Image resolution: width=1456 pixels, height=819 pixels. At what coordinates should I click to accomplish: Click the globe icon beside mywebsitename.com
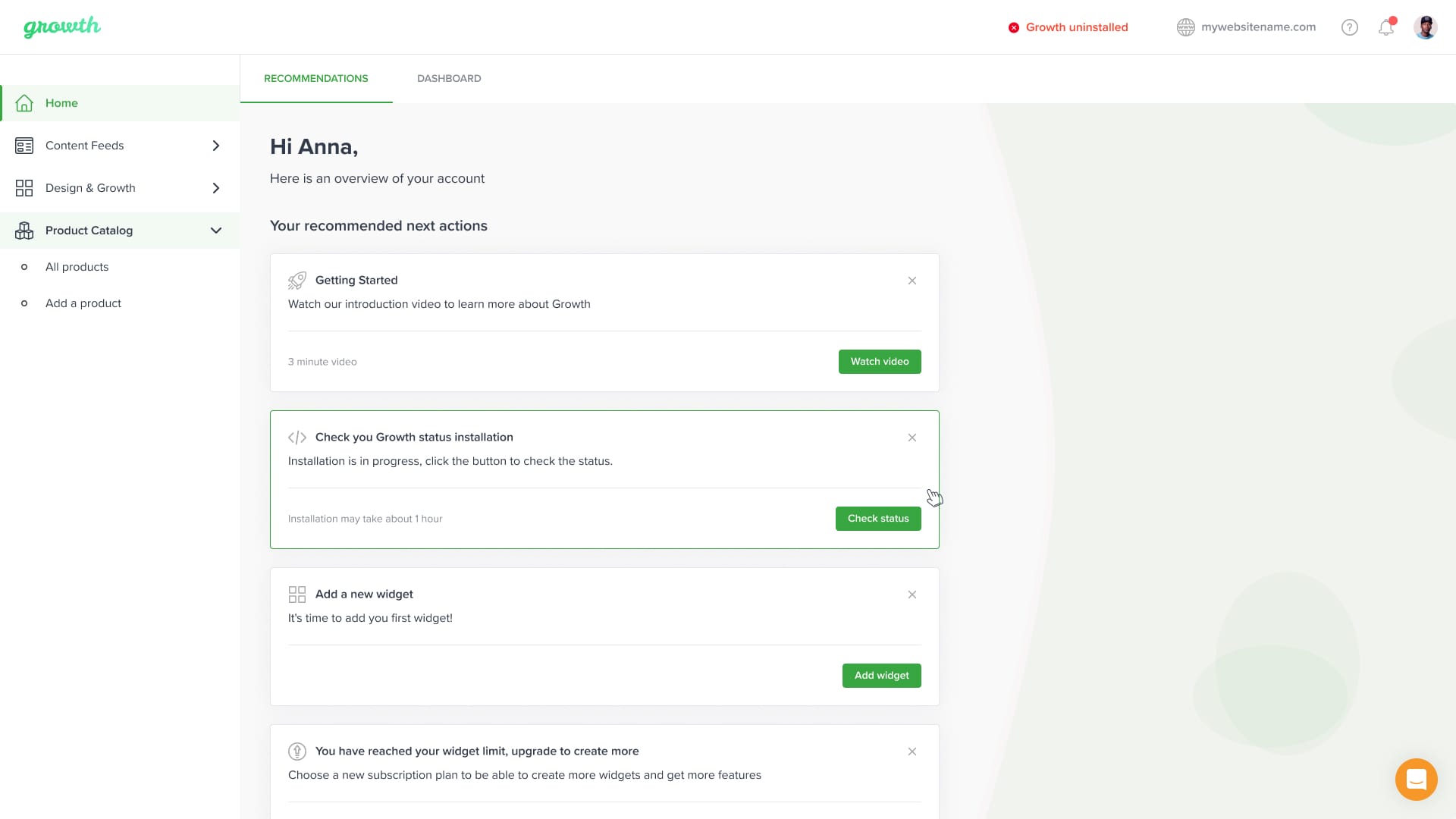[1185, 27]
